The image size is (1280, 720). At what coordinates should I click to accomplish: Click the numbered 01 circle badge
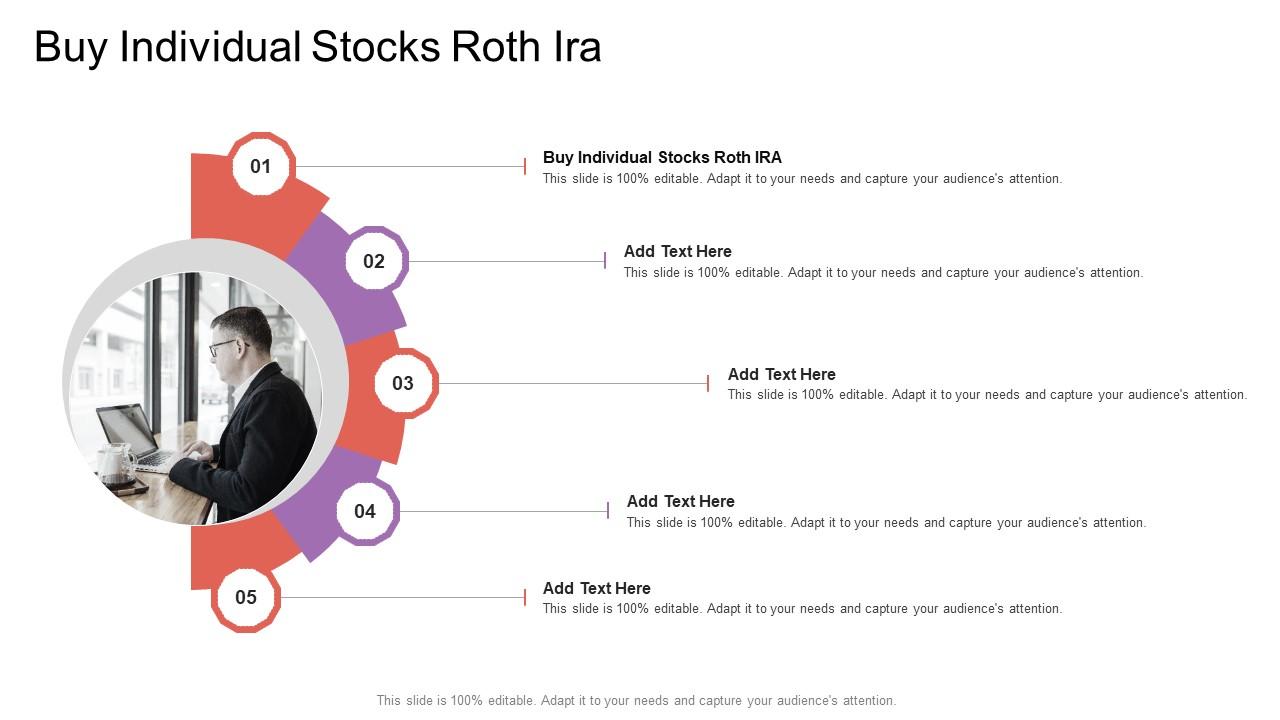(261, 166)
